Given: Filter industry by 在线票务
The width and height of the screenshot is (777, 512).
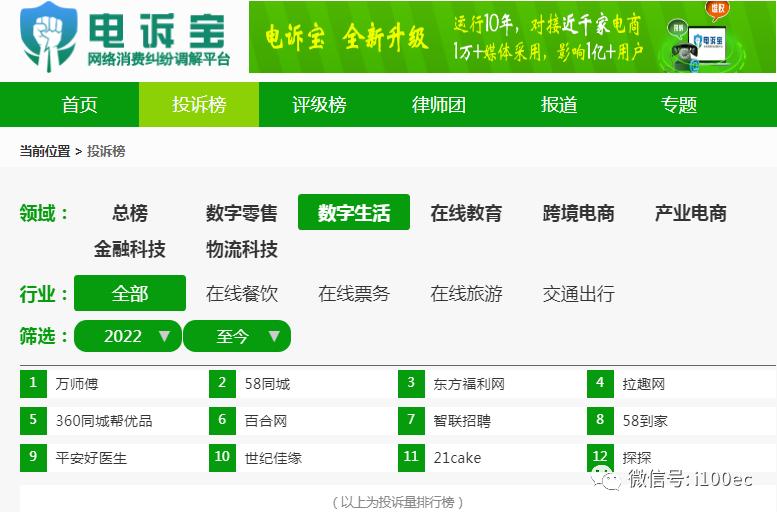Looking at the screenshot, I should click(354, 293).
